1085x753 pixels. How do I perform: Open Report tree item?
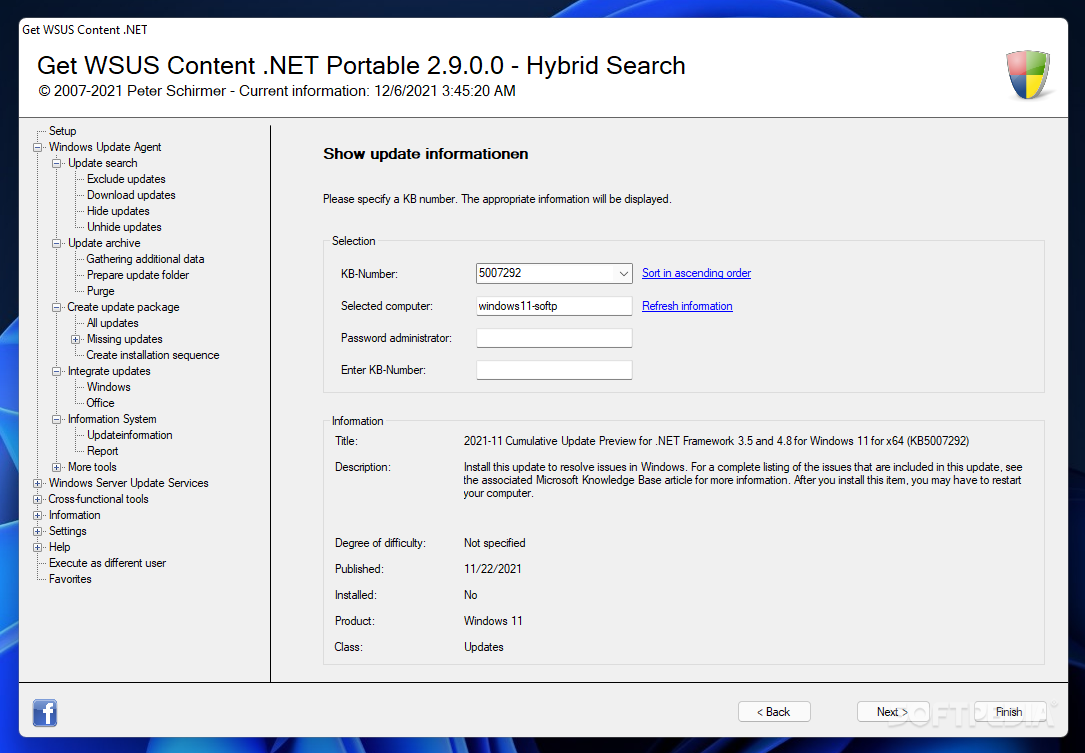tap(102, 451)
